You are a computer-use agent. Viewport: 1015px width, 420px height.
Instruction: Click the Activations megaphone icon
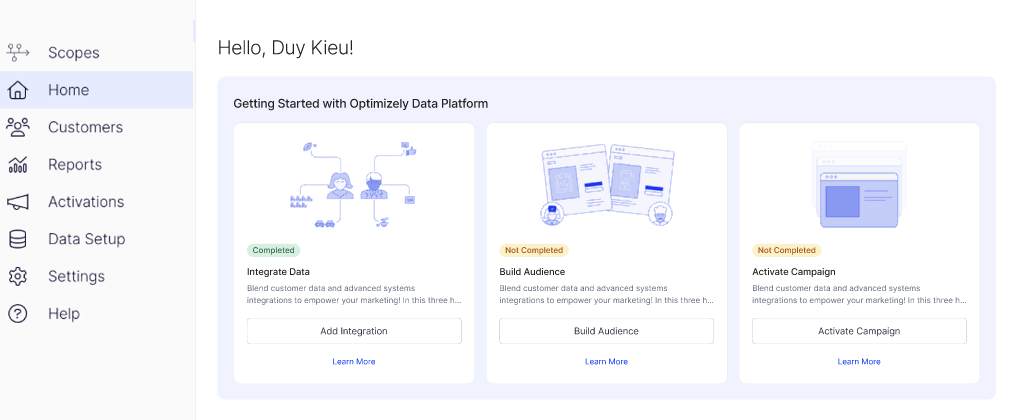pyautogui.click(x=18, y=202)
